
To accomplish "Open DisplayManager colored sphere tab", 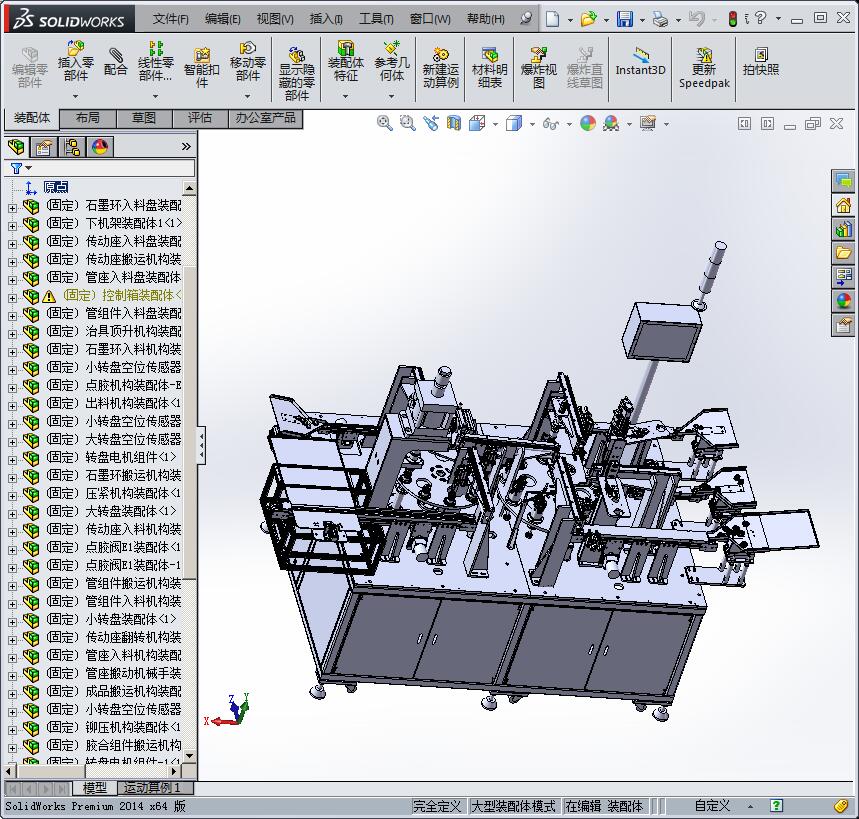I will pos(100,147).
